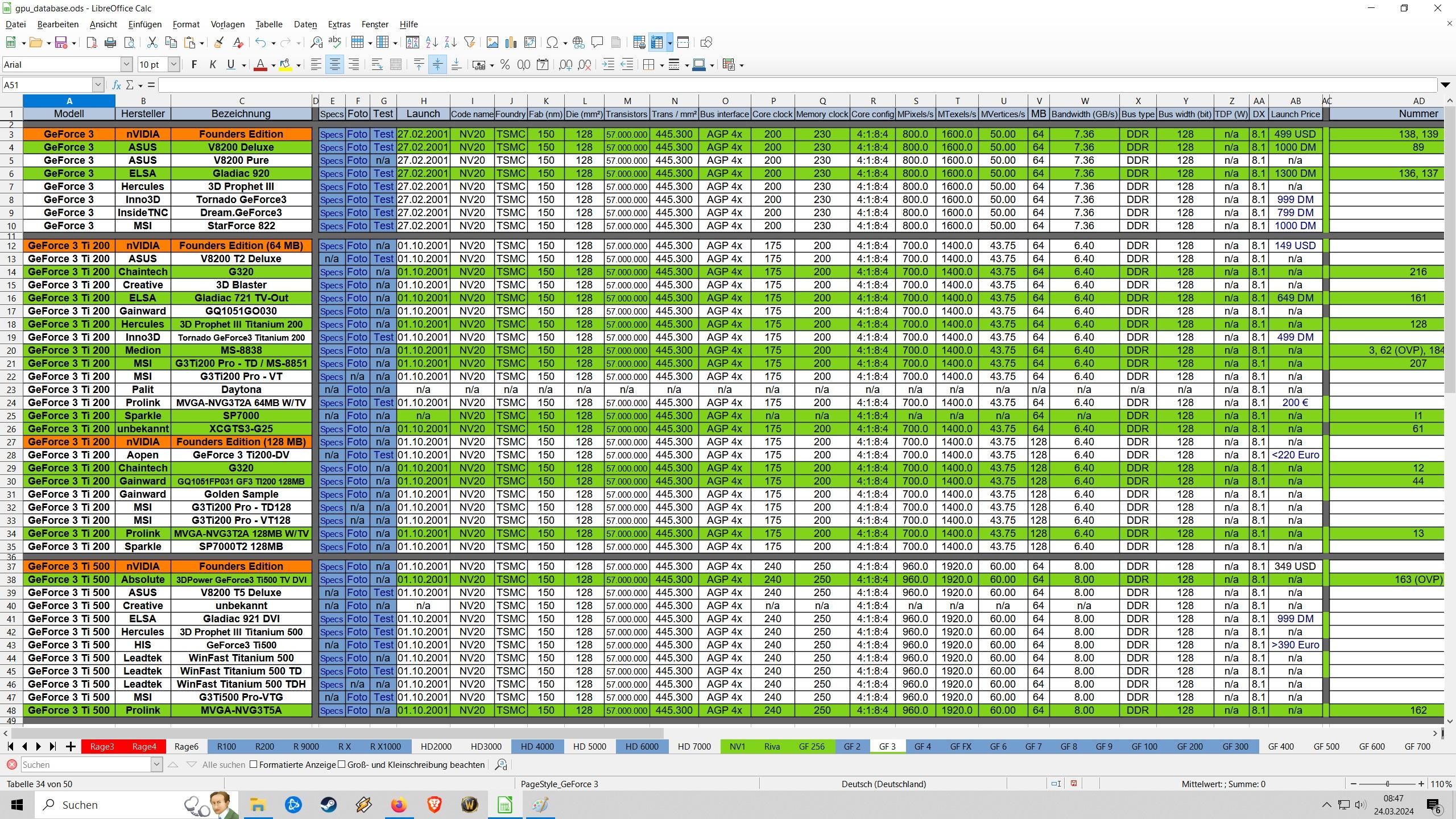This screenshot has width=1456, height=819.
Task: Click Clear direct formatting icon
Action: pyautogui.click(x=238, y=43)
